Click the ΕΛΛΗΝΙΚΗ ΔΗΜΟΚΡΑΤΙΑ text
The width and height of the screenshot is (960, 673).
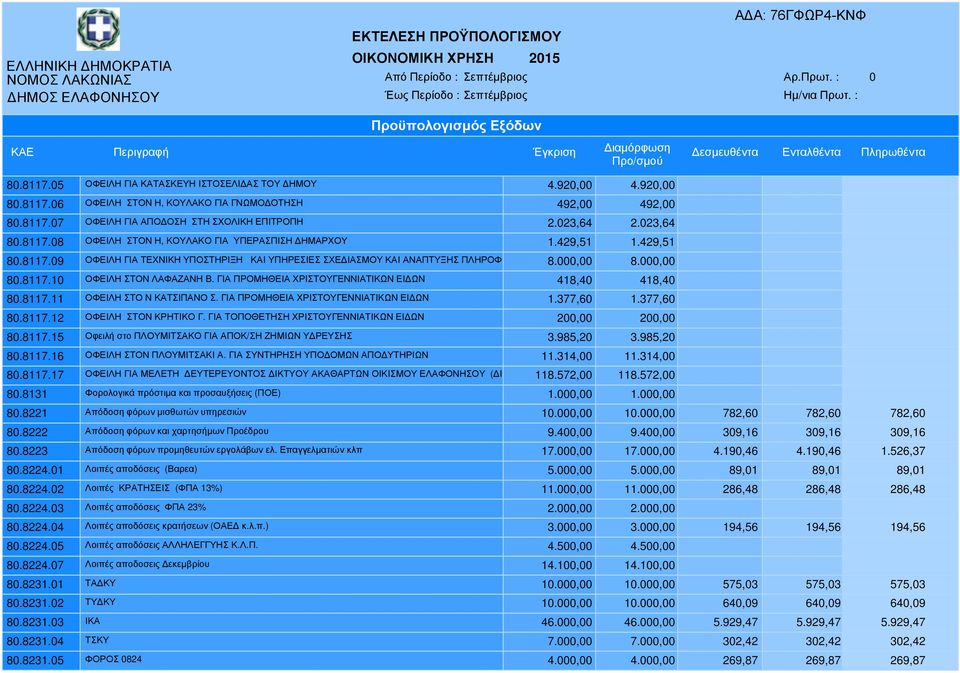click(89, 66)
